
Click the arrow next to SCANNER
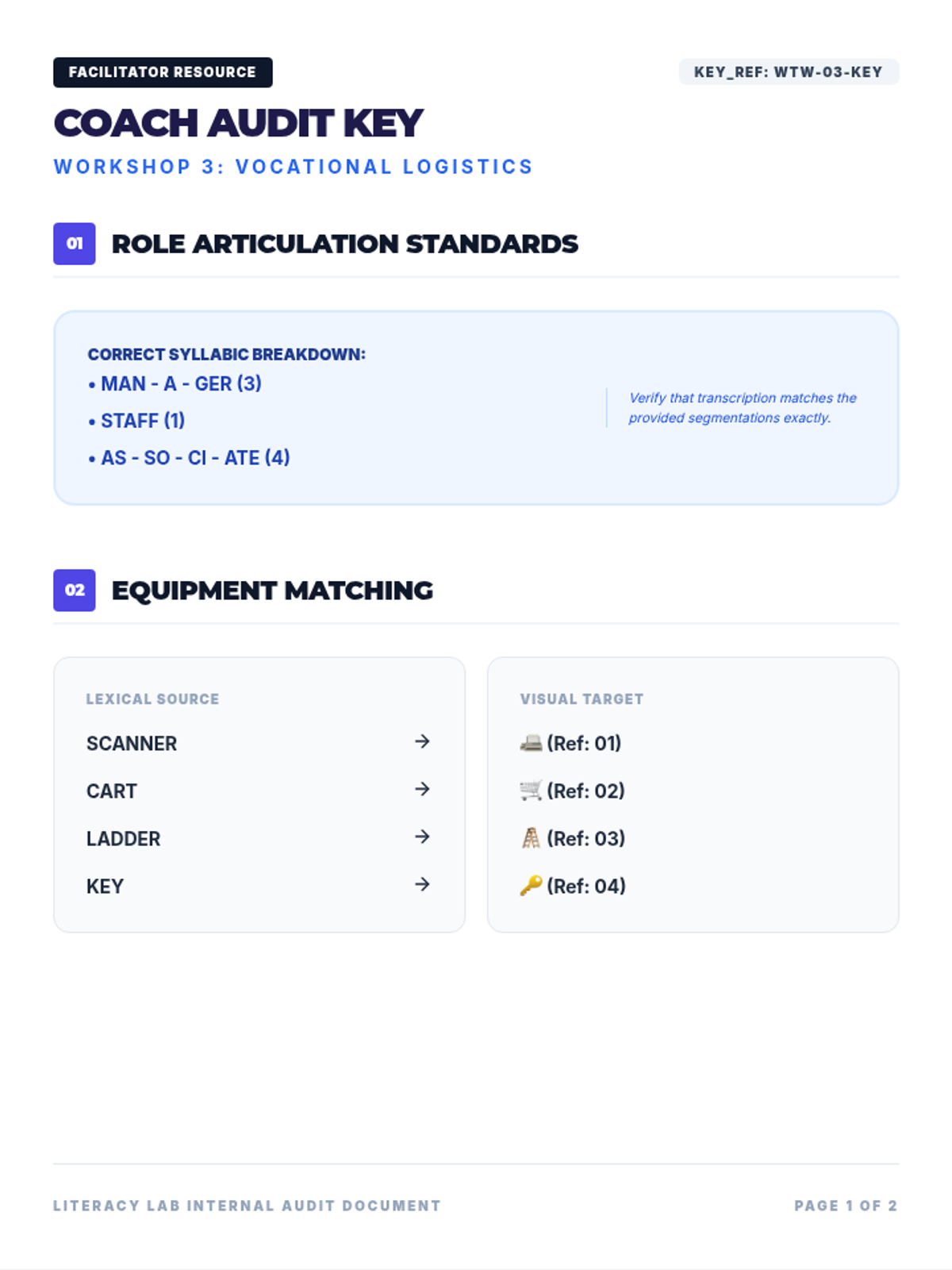pos(422,741)
